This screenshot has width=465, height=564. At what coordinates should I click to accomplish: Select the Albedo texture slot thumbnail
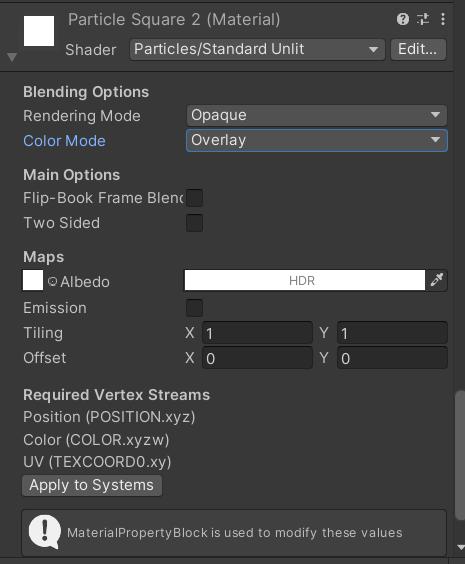click(33, 280)
